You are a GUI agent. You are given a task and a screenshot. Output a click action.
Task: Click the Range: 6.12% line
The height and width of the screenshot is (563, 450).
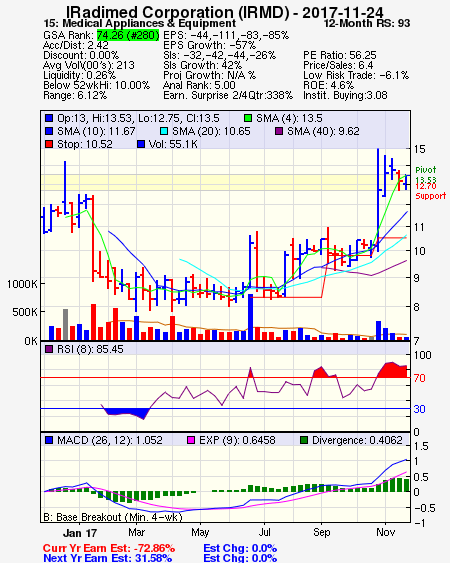click(x=75, y=96)
